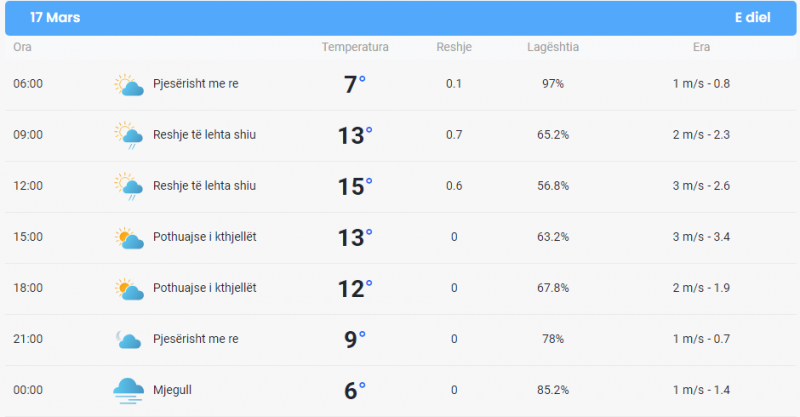The image size is (800, 417).
Task: Click the 17 Mars date header
Action: pos(55,17)
